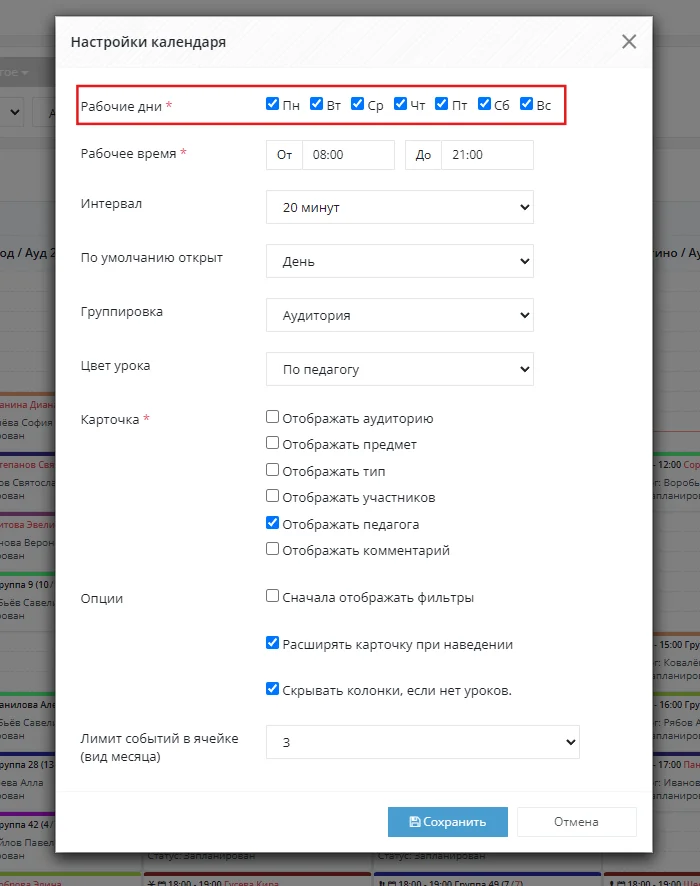Click the Сохранить button with disk icon

447,822
